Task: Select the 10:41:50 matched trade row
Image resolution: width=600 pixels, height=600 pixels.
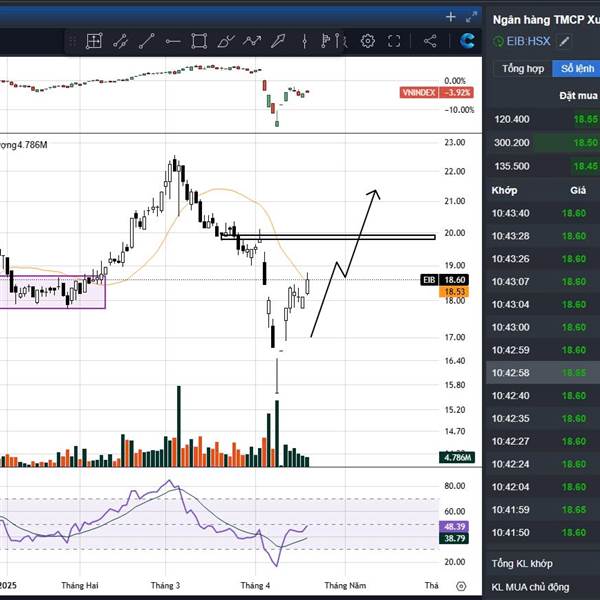Action: pos(543,532)
